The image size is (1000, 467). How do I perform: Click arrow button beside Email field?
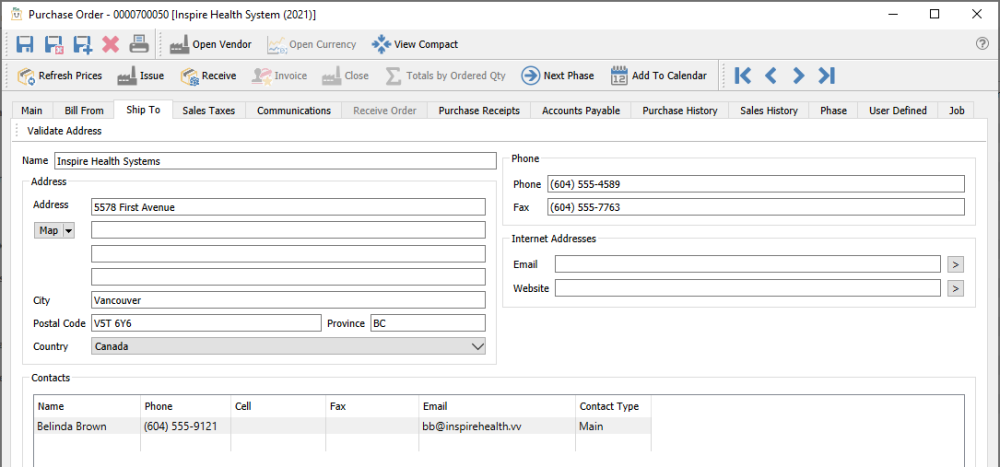955,265
